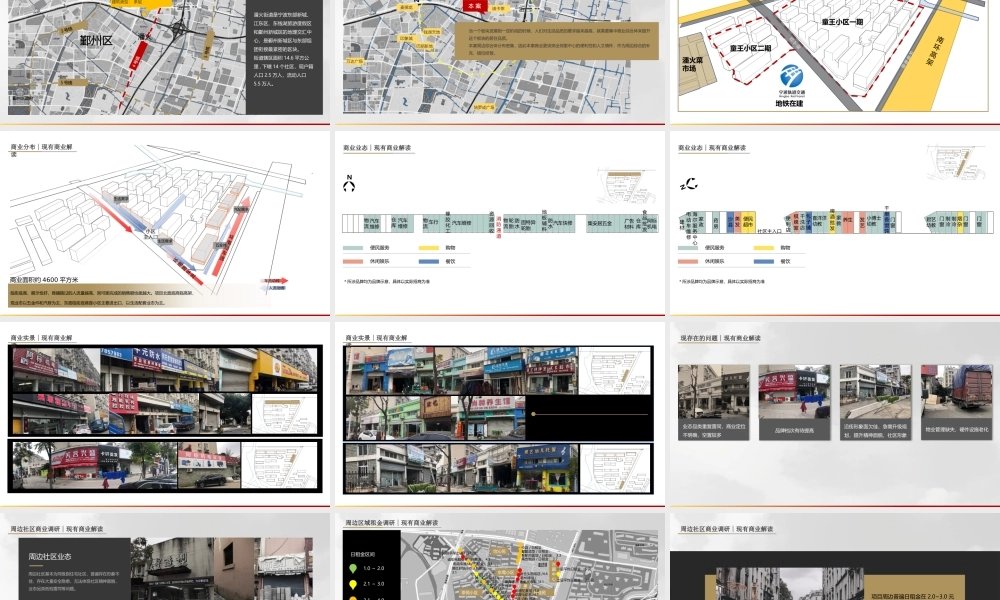1000x600 pixels.
Task: Click the red flow arrow legend in 商业分布 slide
Action: 277,281
